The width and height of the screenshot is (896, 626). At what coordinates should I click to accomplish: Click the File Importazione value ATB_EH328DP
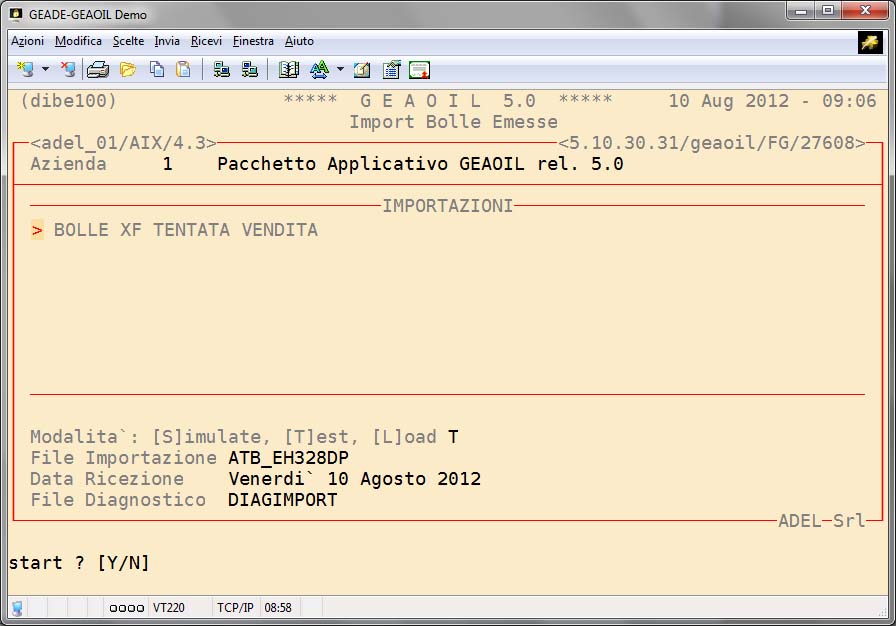[288, 458]
